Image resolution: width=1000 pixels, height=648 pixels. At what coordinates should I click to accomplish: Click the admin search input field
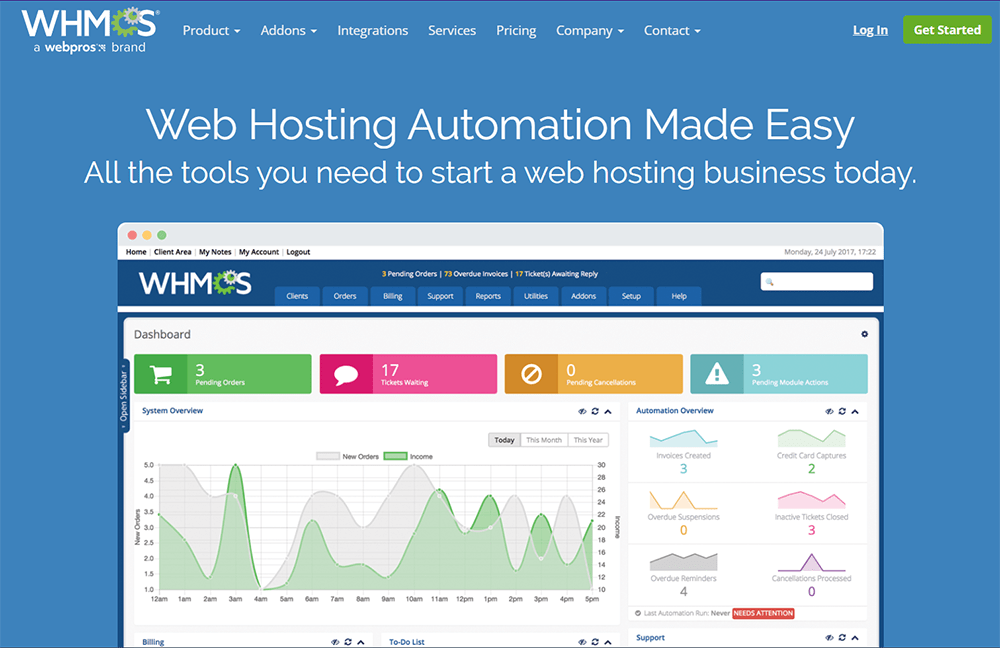816,282
